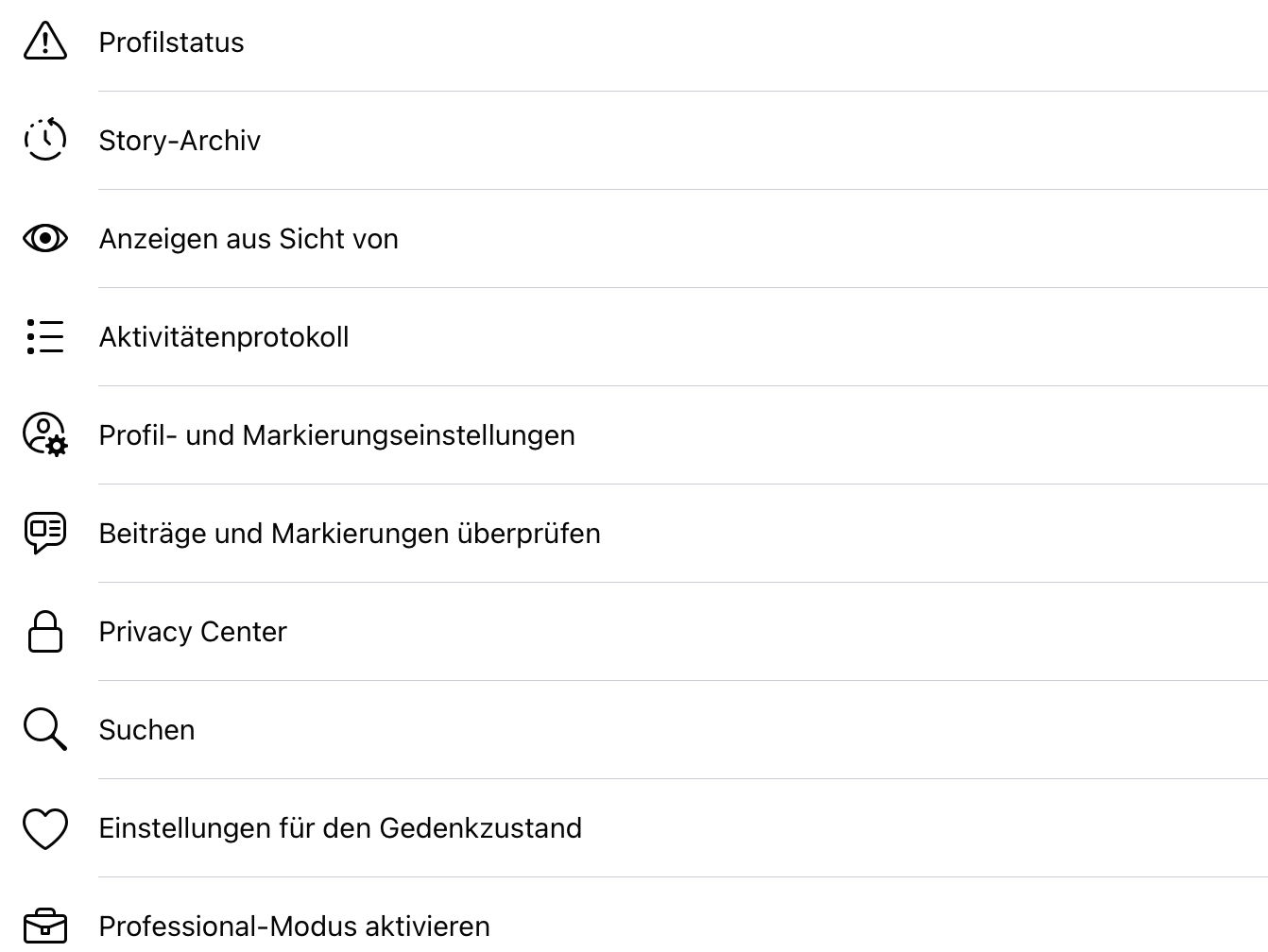Click the Aktivitätenprotokoll list icon
Screen dimensions: 1268x952
[44, 336]
